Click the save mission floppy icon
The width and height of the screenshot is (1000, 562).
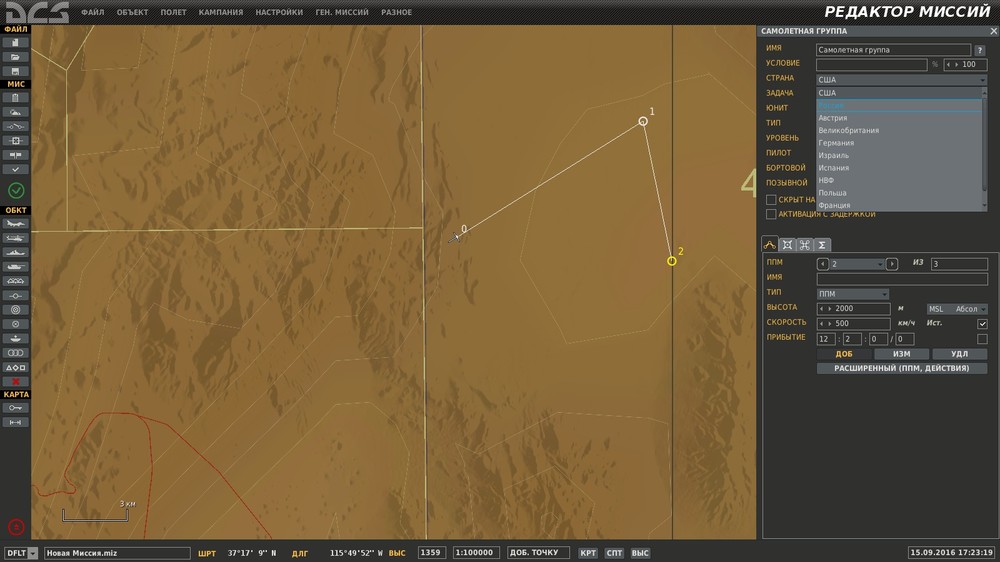[15, 71]
